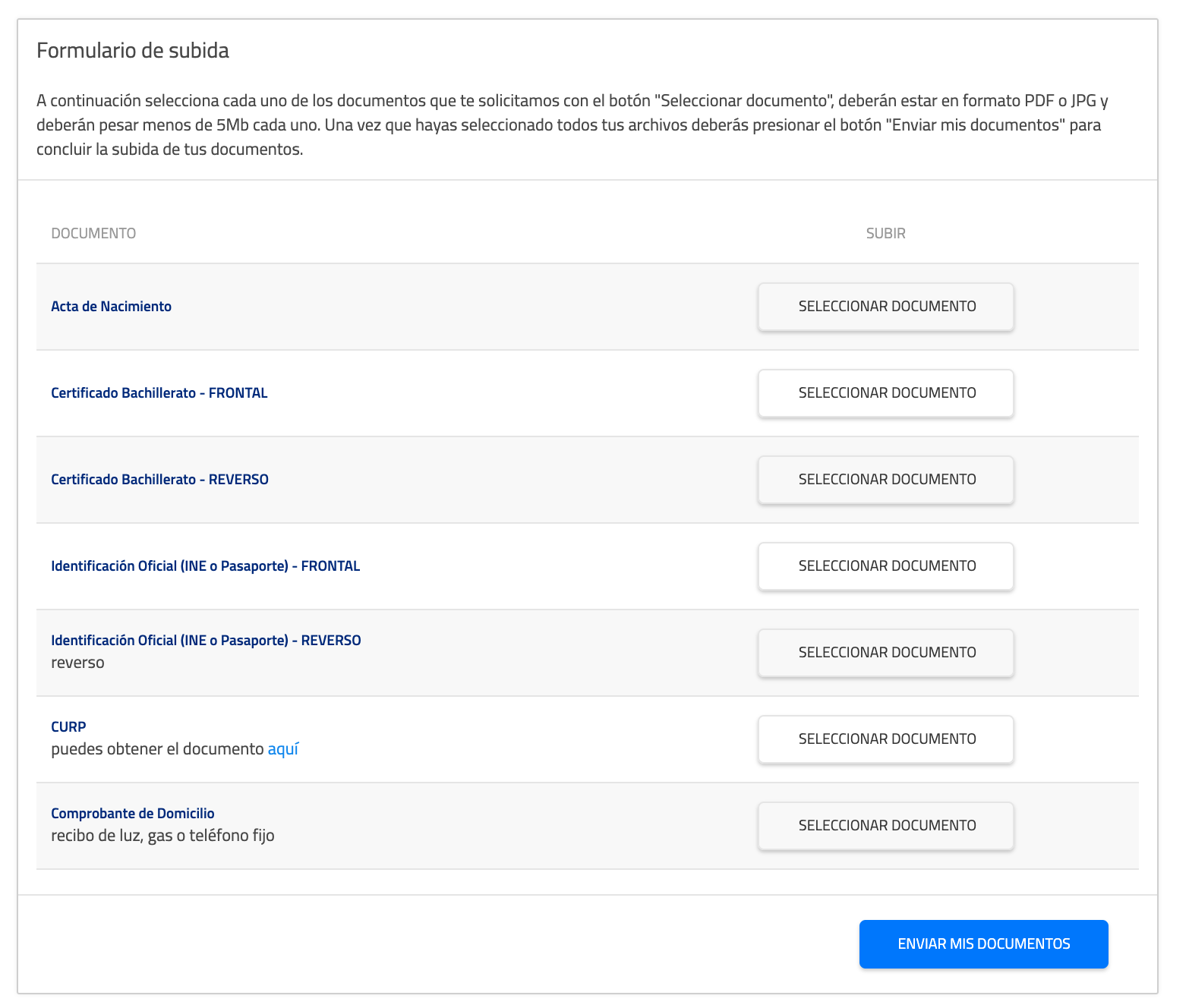This screenshot has width=1189, height=1008.
Task: Select a file for Certificado Bachillerato - REVERSO
Action: pyautogui.click(x=885, y=480)
